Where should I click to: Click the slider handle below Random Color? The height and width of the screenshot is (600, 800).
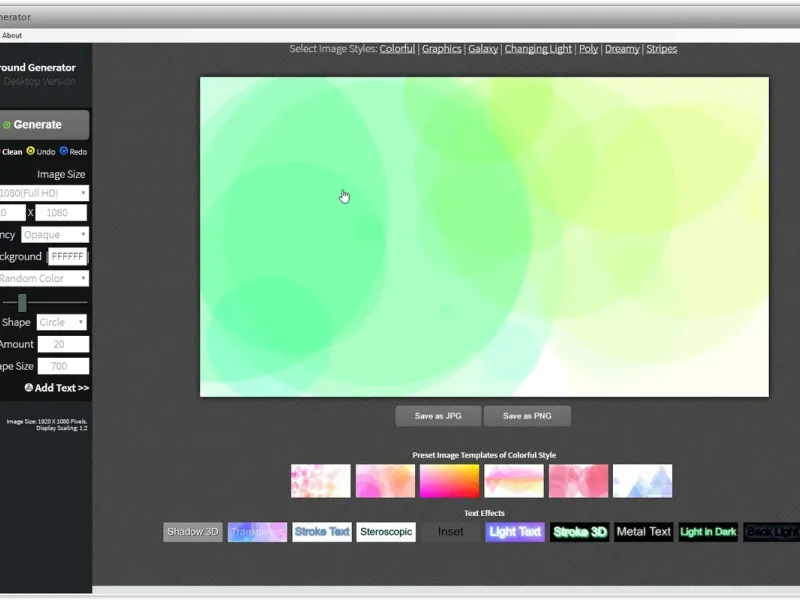(22, 303)
